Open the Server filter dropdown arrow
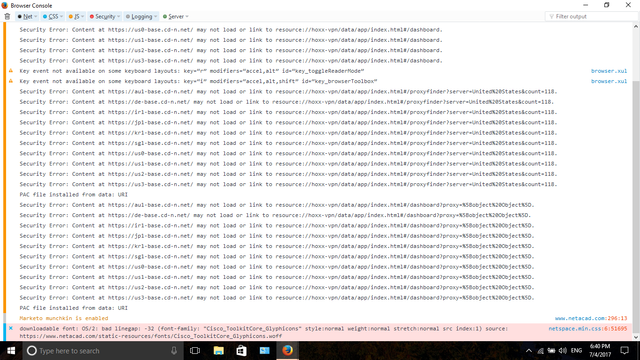The image size is (640, 360). coord(187,16)
